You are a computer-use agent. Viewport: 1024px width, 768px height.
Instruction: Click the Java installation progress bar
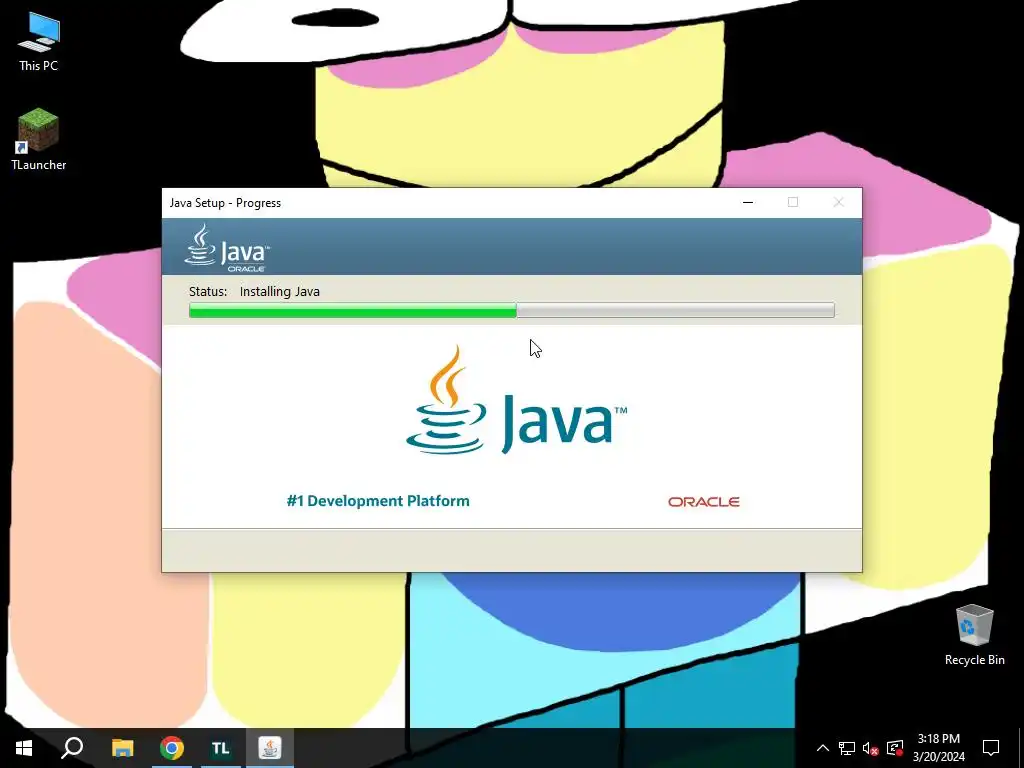tap(511, 310)
